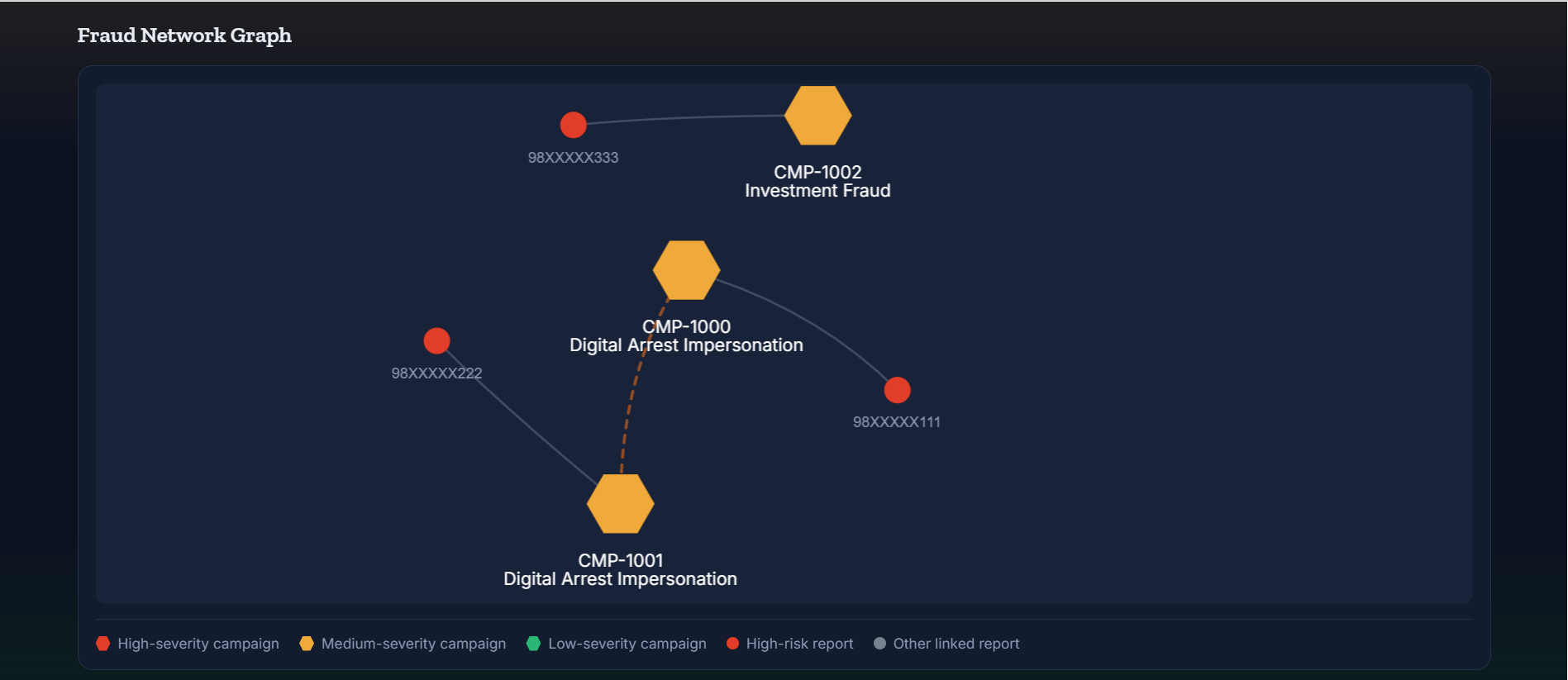Viewport: 1568px width, 680px height.
Task: Click the 'Fraud Network Graph' heading
Action: click(184, 36)
